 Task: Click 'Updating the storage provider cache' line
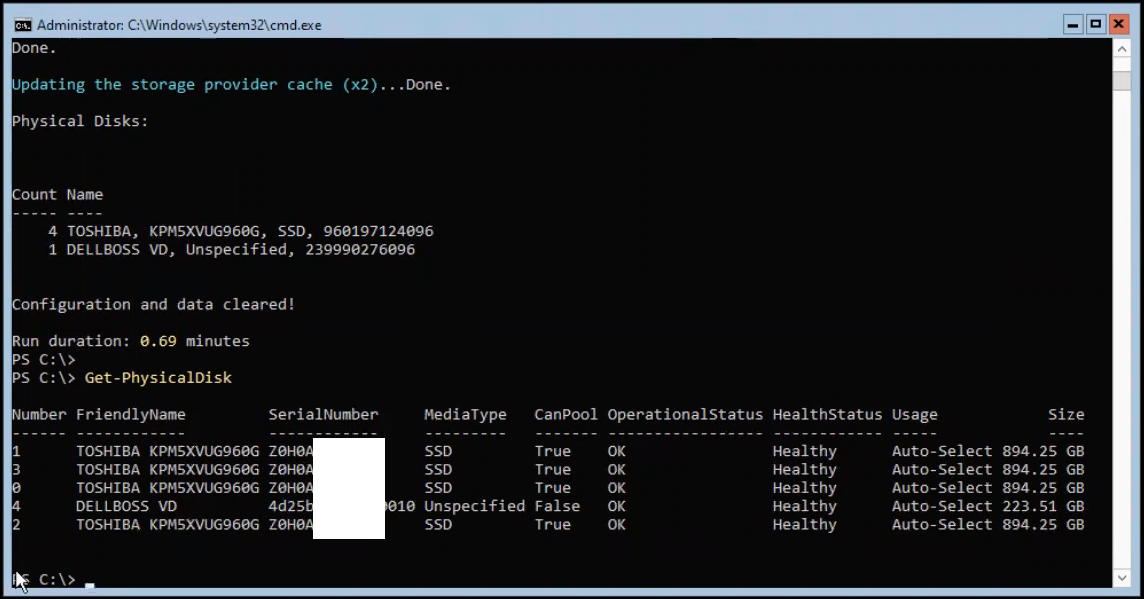point(231,85)
